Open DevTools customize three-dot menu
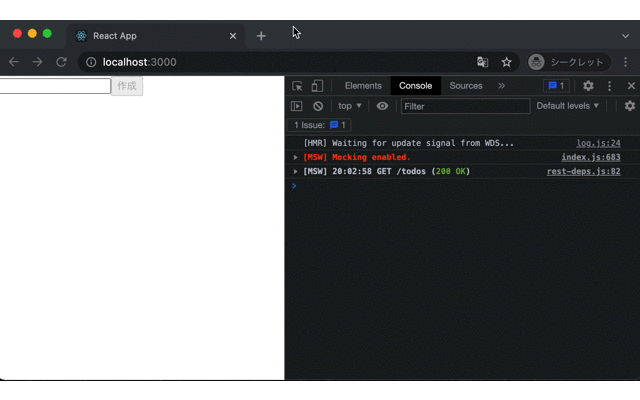This screenshot has width=640, height=400. tap(609, 86)
